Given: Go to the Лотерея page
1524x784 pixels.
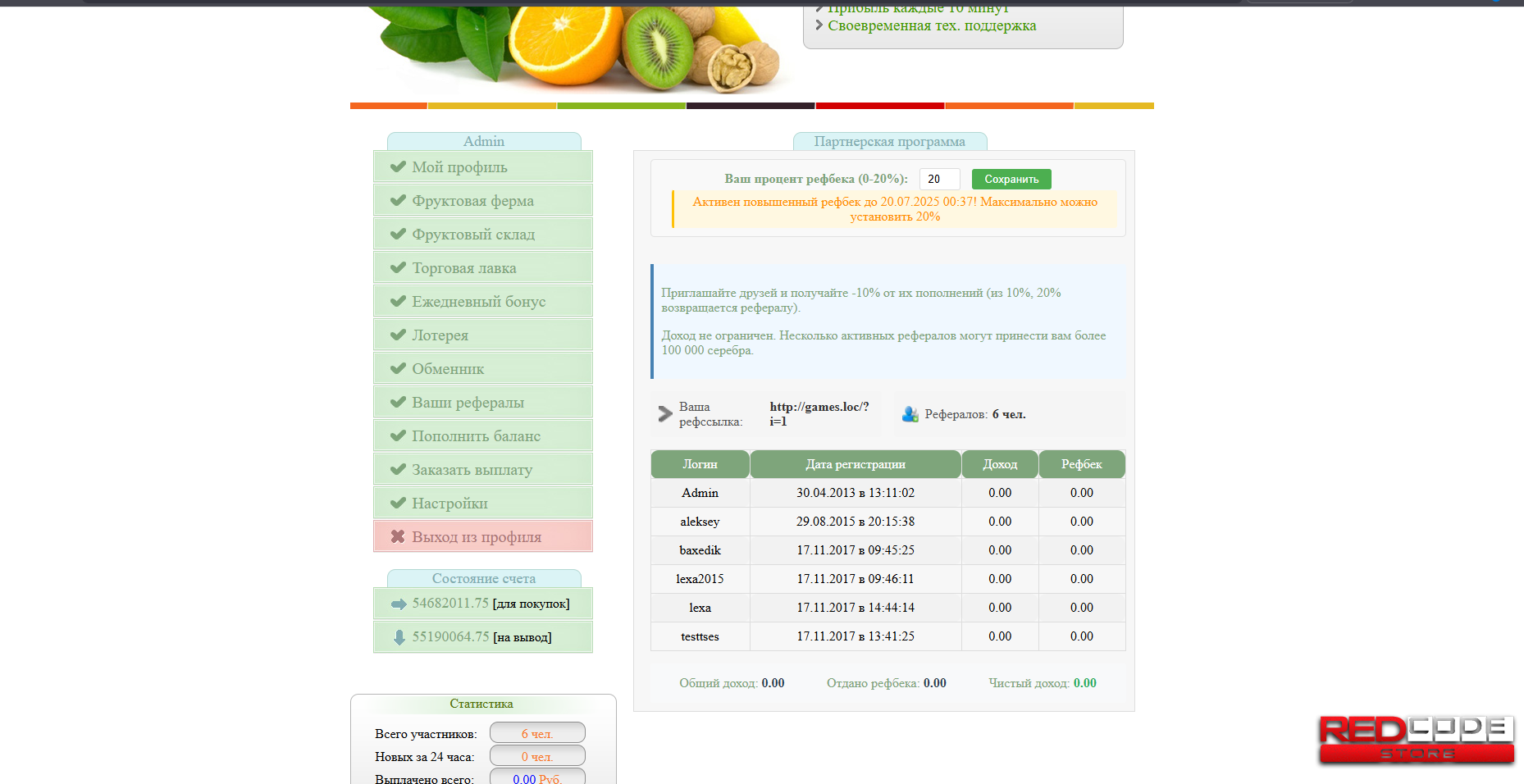Looking at the screenshot, I should click(483, 335).
